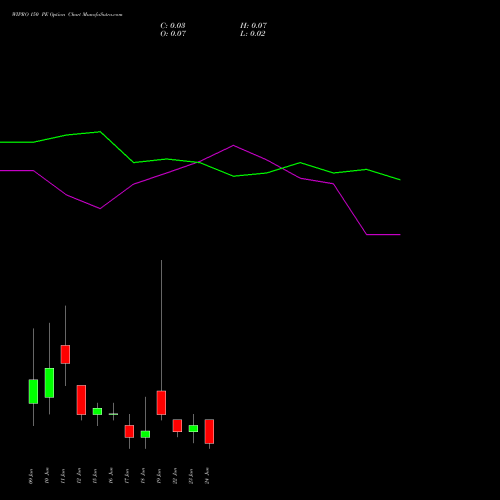Click the red candle body for 17 Jun
Viewport: 500px width, 500px height.
click(129, 431)
